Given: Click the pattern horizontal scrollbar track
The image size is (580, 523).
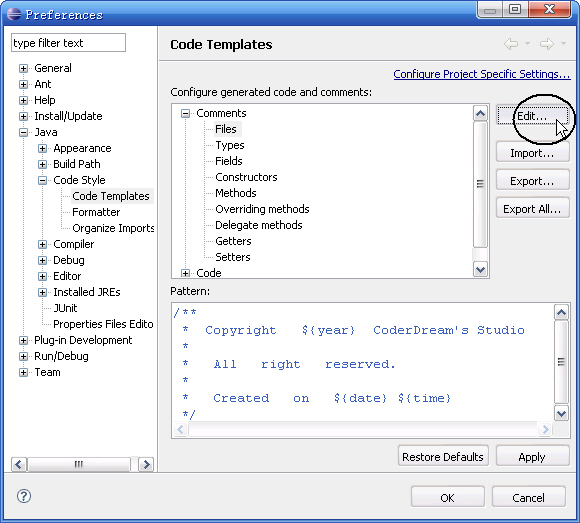Looking at the screenshot, I should point(362,429).
